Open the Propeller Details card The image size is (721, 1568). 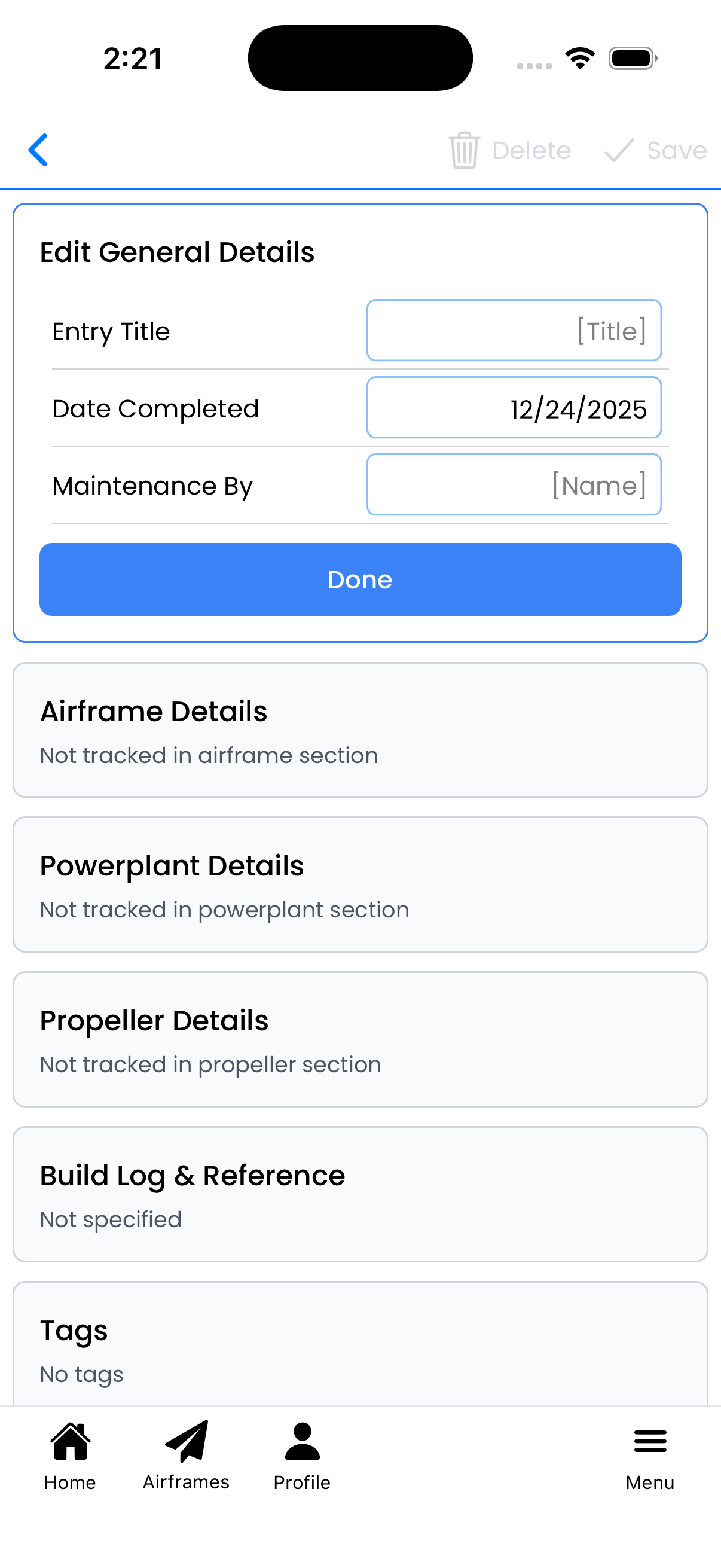click(360, 1039)
